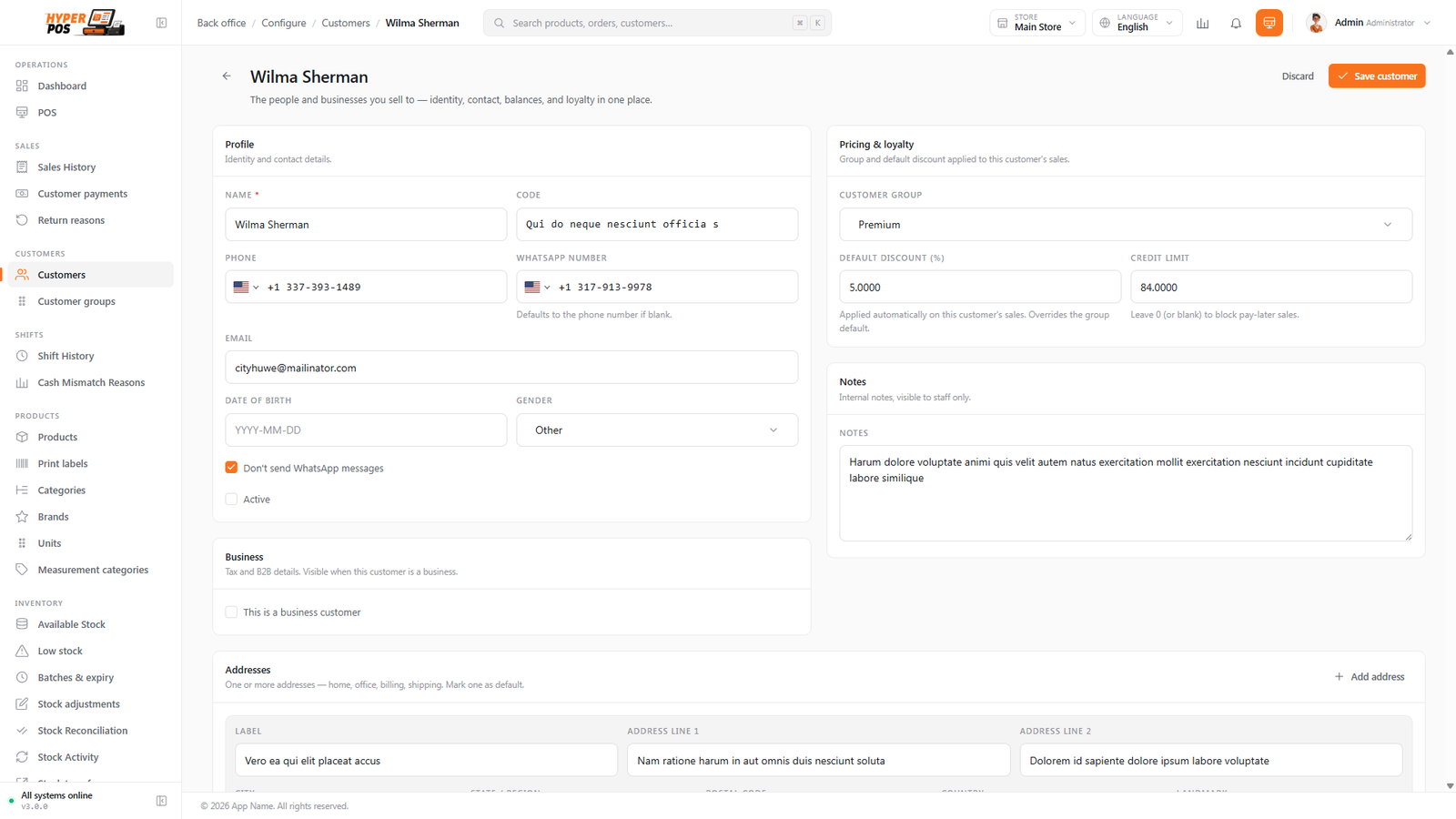This screenshot has width=1456, height=819.
Task: Open the Gender Other dropdown
Action: [x=657, y=430]
